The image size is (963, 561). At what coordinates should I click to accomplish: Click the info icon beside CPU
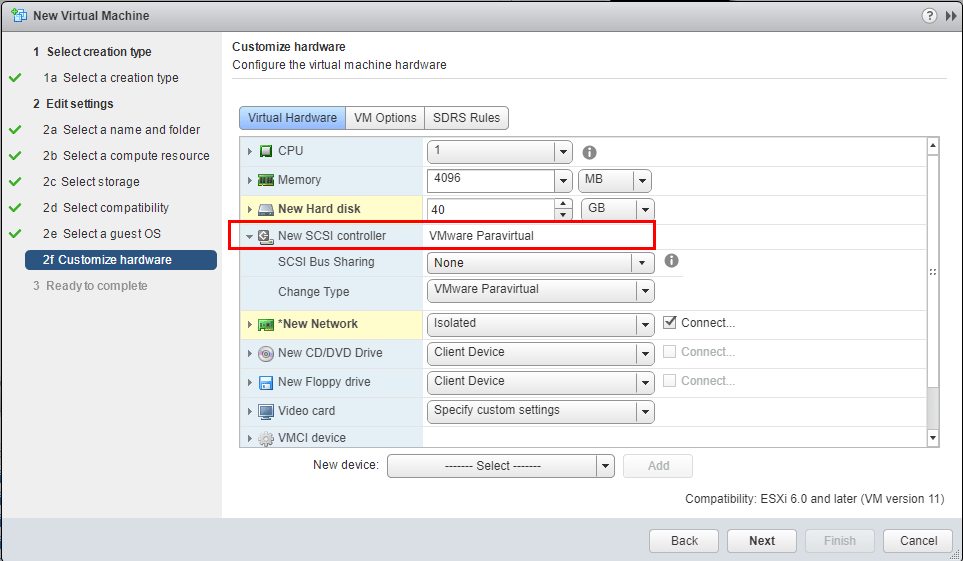click(590, 152)
